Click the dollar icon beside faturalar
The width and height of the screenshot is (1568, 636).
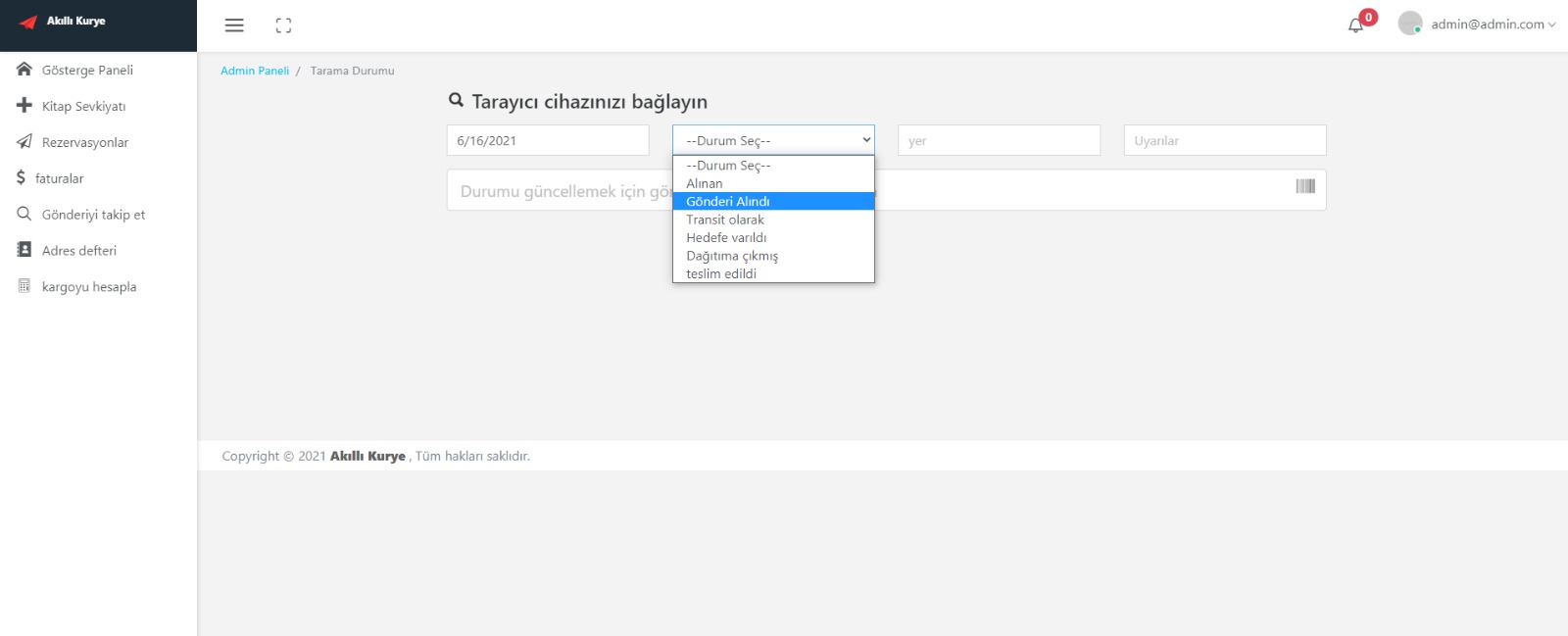tap(21, 177)
